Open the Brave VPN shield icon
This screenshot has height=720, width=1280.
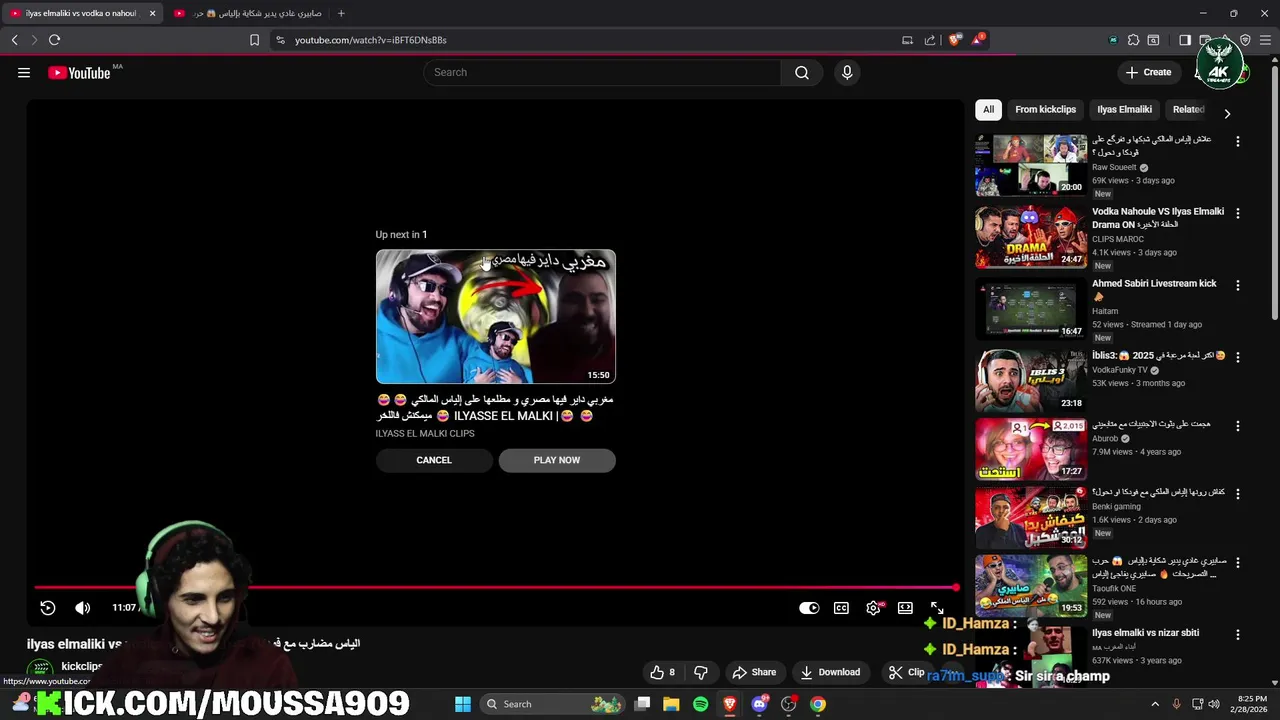pyautogui.click(x=1245, y=40)
